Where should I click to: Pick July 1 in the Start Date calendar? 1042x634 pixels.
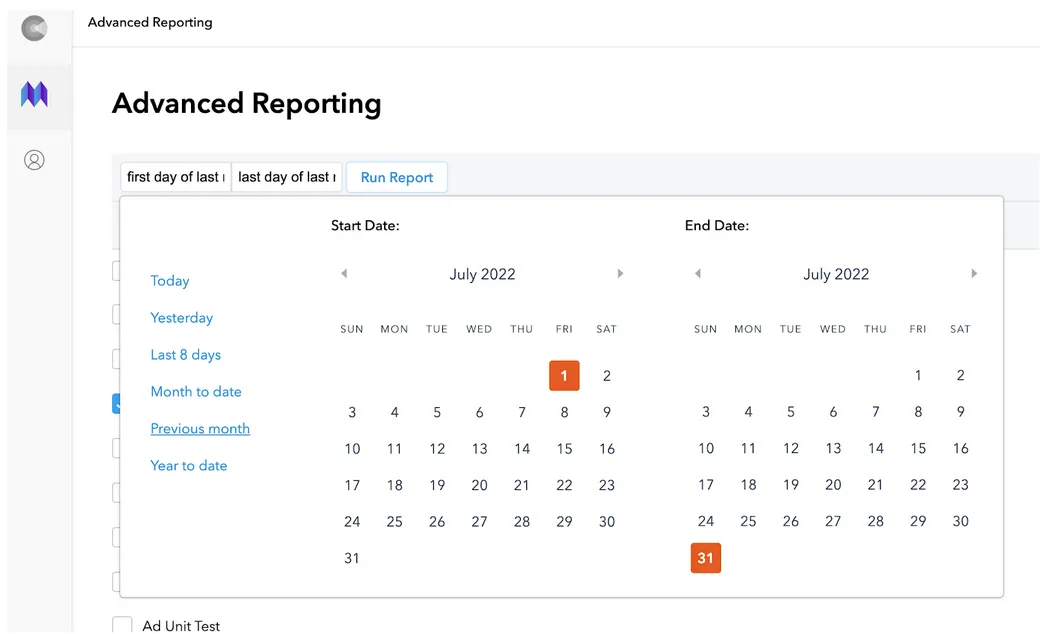pos(564,375)
